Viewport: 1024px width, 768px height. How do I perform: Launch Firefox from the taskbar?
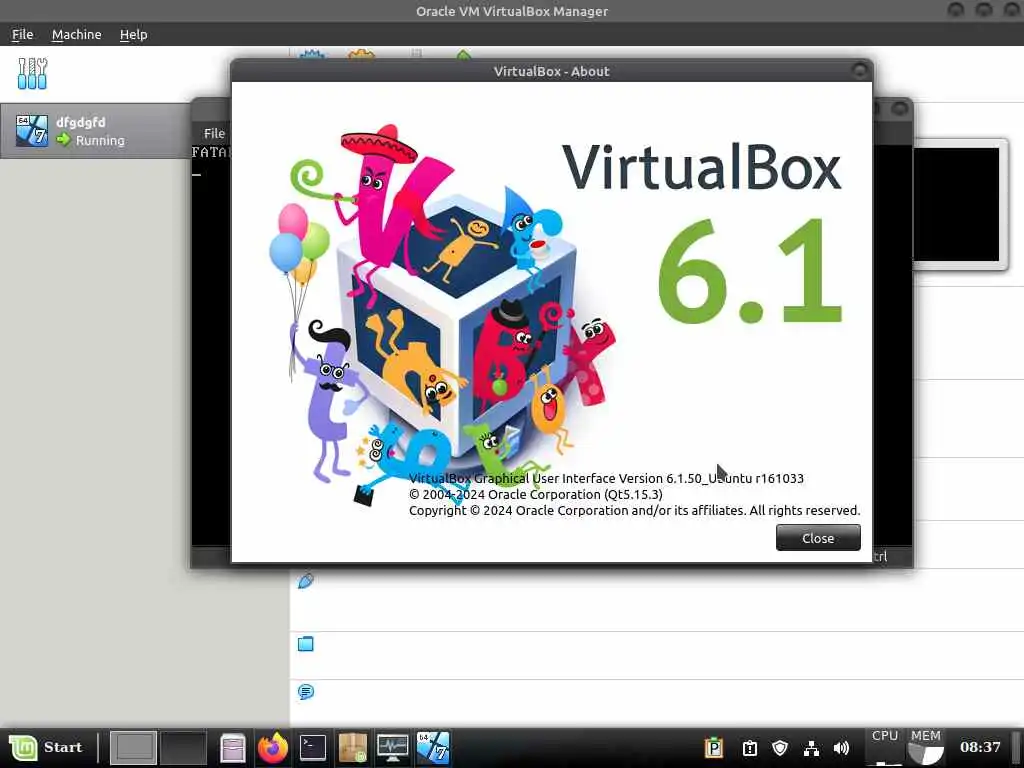tap(273, 748)
